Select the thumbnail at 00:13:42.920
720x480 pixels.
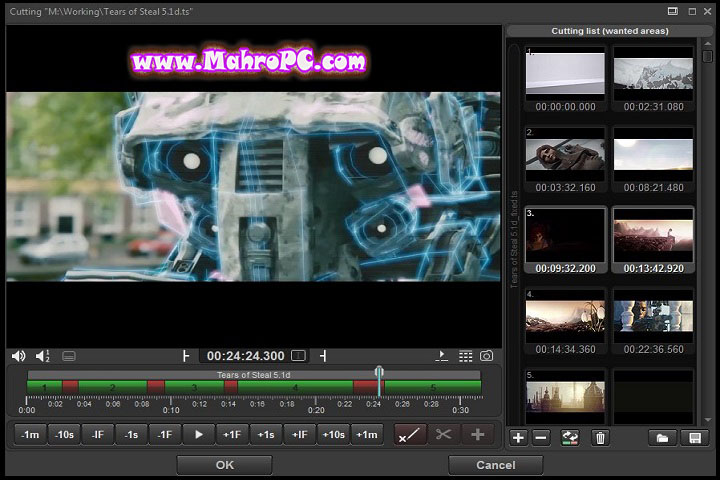click(653, 240)
